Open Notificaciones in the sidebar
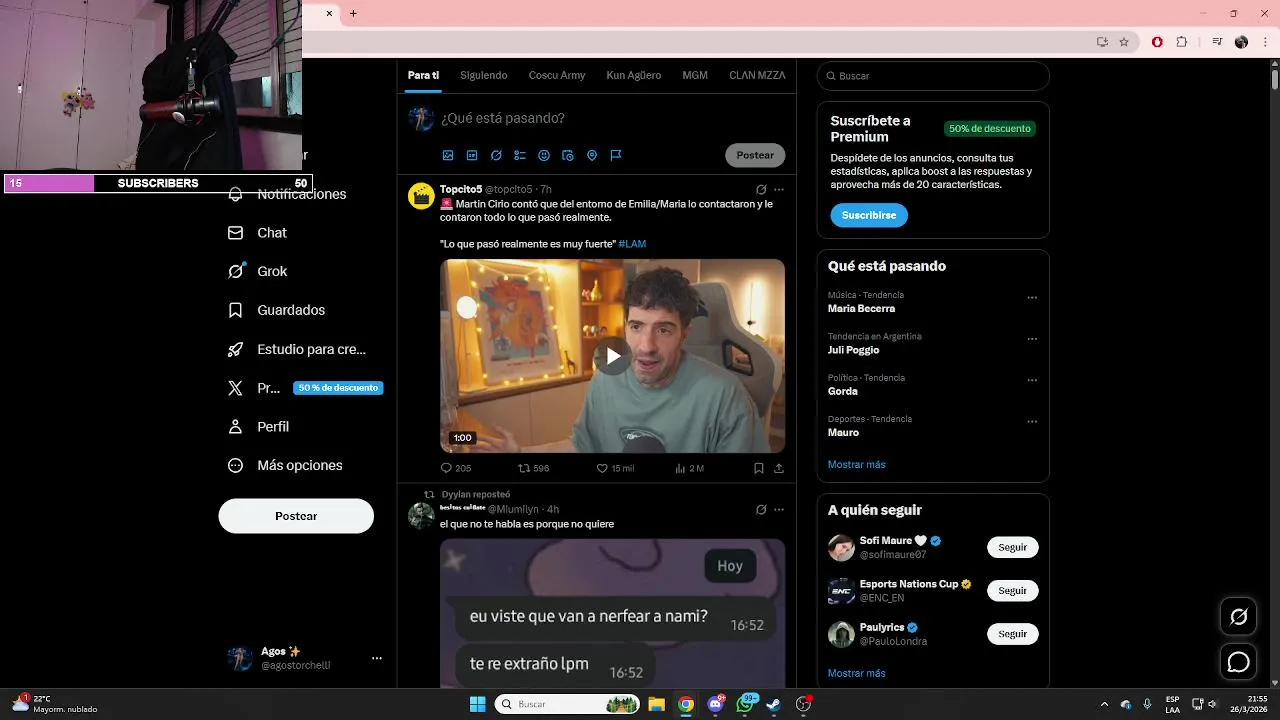Viewport: 1280px width, 720px height. 286,194
